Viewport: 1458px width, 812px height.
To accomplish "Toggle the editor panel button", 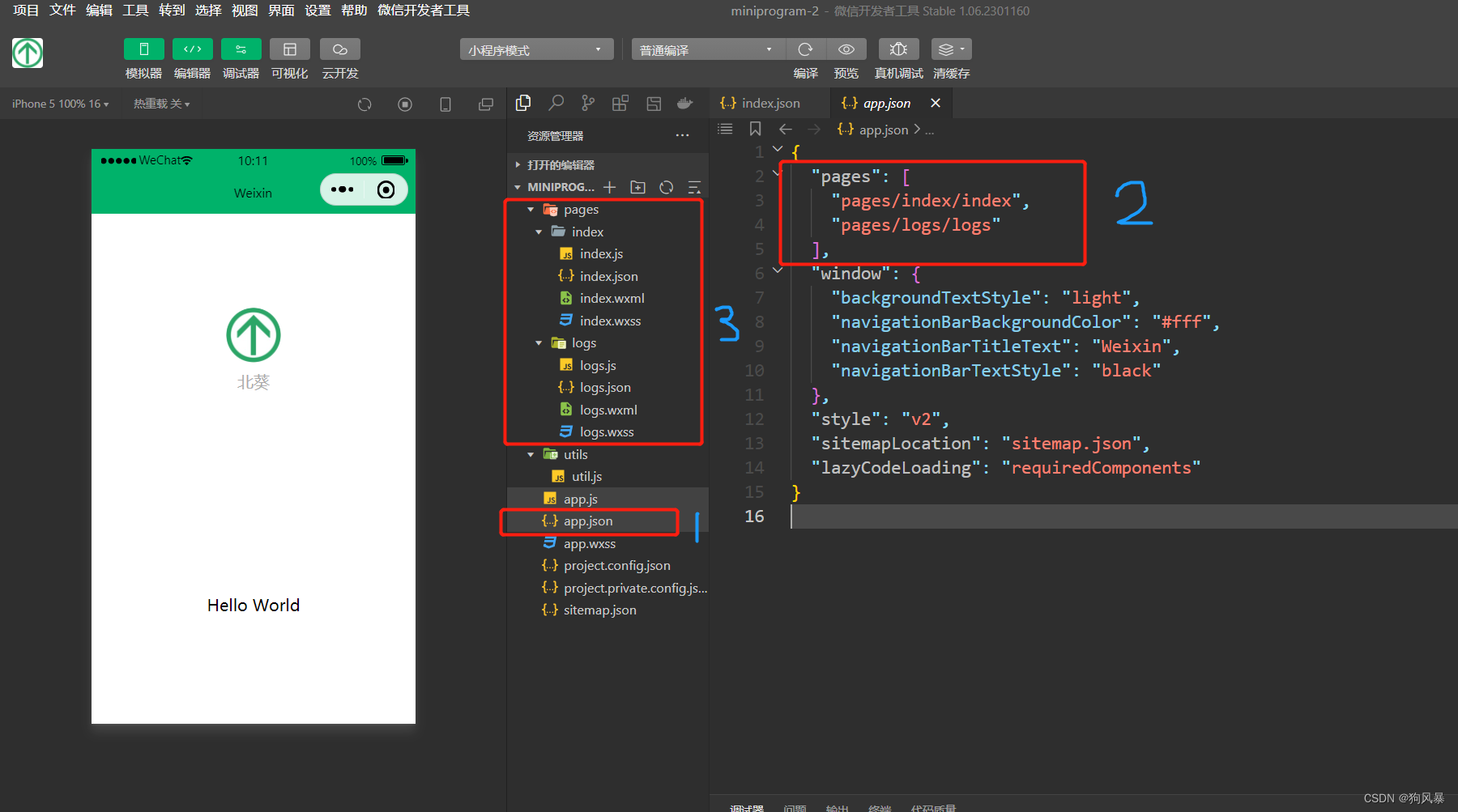I will (x=193, y=49).
